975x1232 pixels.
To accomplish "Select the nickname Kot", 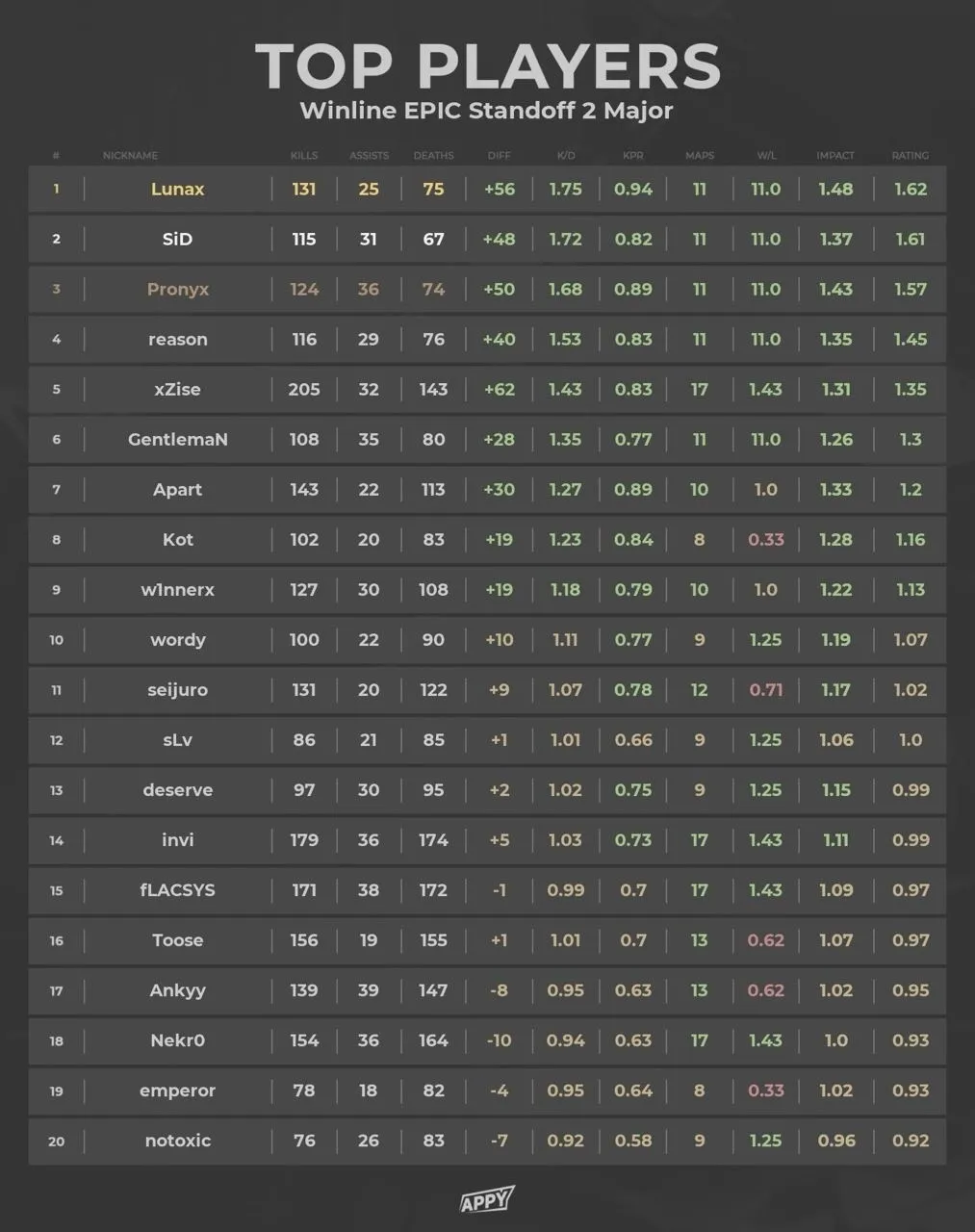I will point(178,540).
